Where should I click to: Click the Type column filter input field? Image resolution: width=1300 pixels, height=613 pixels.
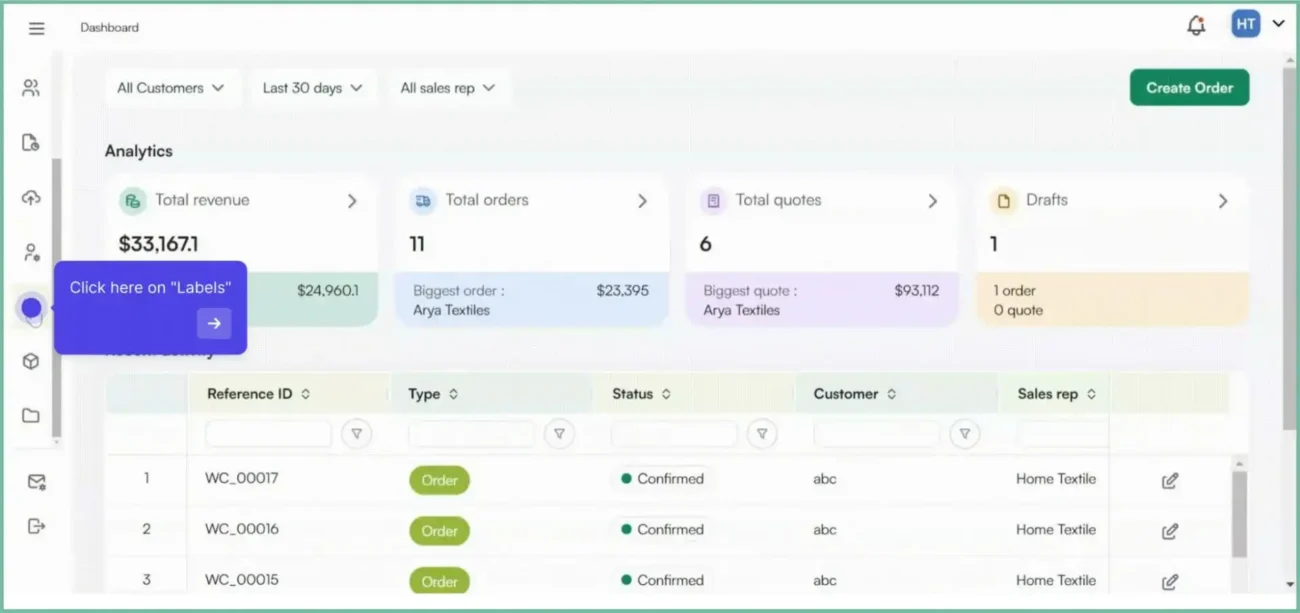point(471,434)
